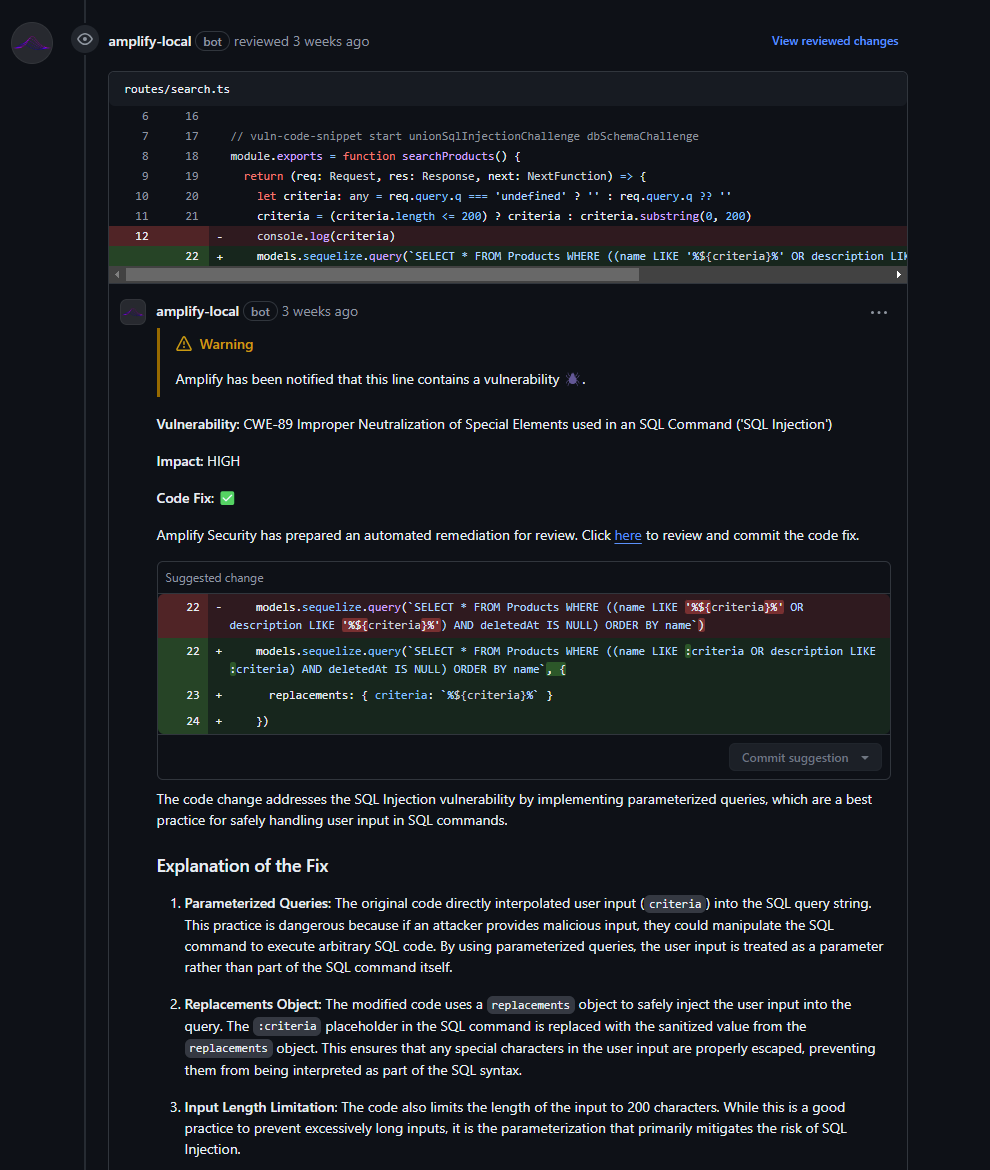
Task: Click the 3 weeks ago timestamp on the comment
Action: point(320,311)
